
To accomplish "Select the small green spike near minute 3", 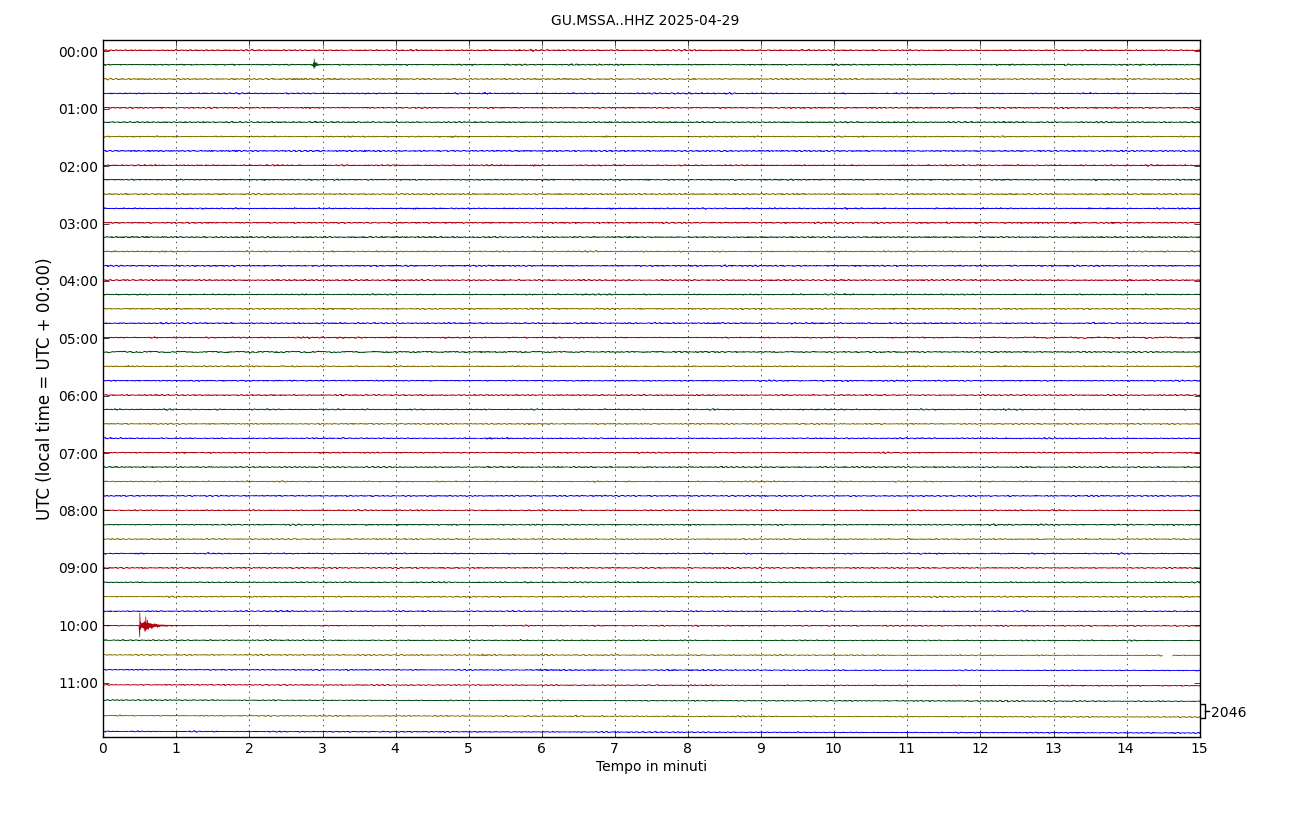I will pos(314,64).
